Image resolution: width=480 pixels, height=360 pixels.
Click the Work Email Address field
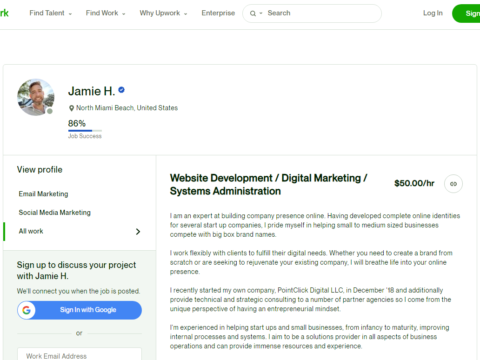(79, 354)
